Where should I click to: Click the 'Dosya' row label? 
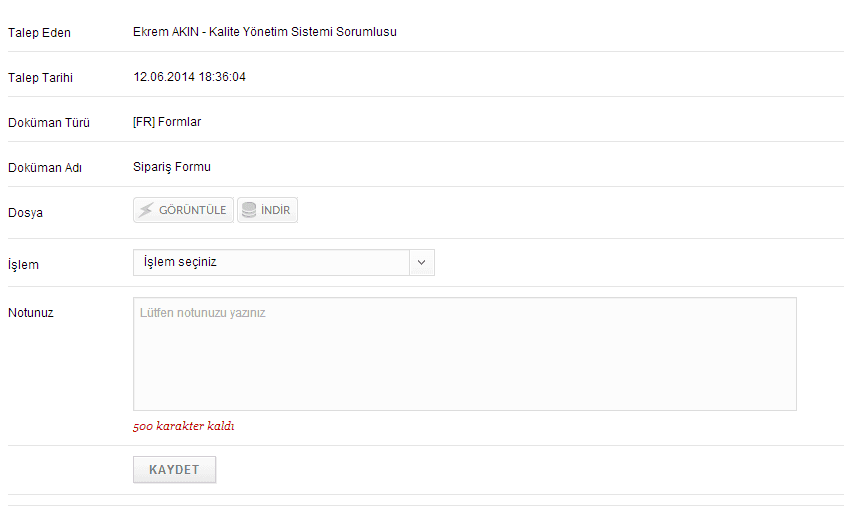point(25,213)
